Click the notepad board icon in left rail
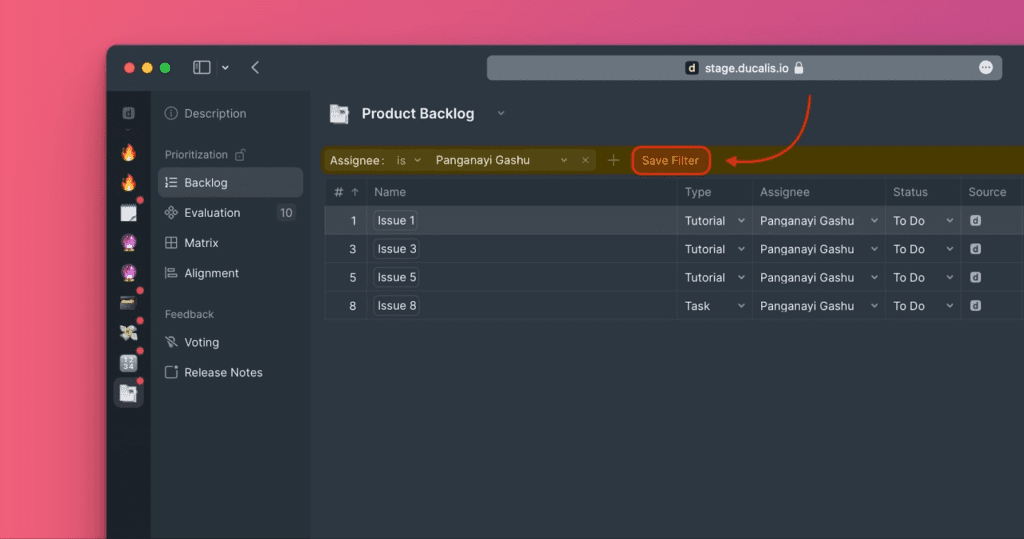This screenshot has width=1024, height=539. (x=128, y=213)
